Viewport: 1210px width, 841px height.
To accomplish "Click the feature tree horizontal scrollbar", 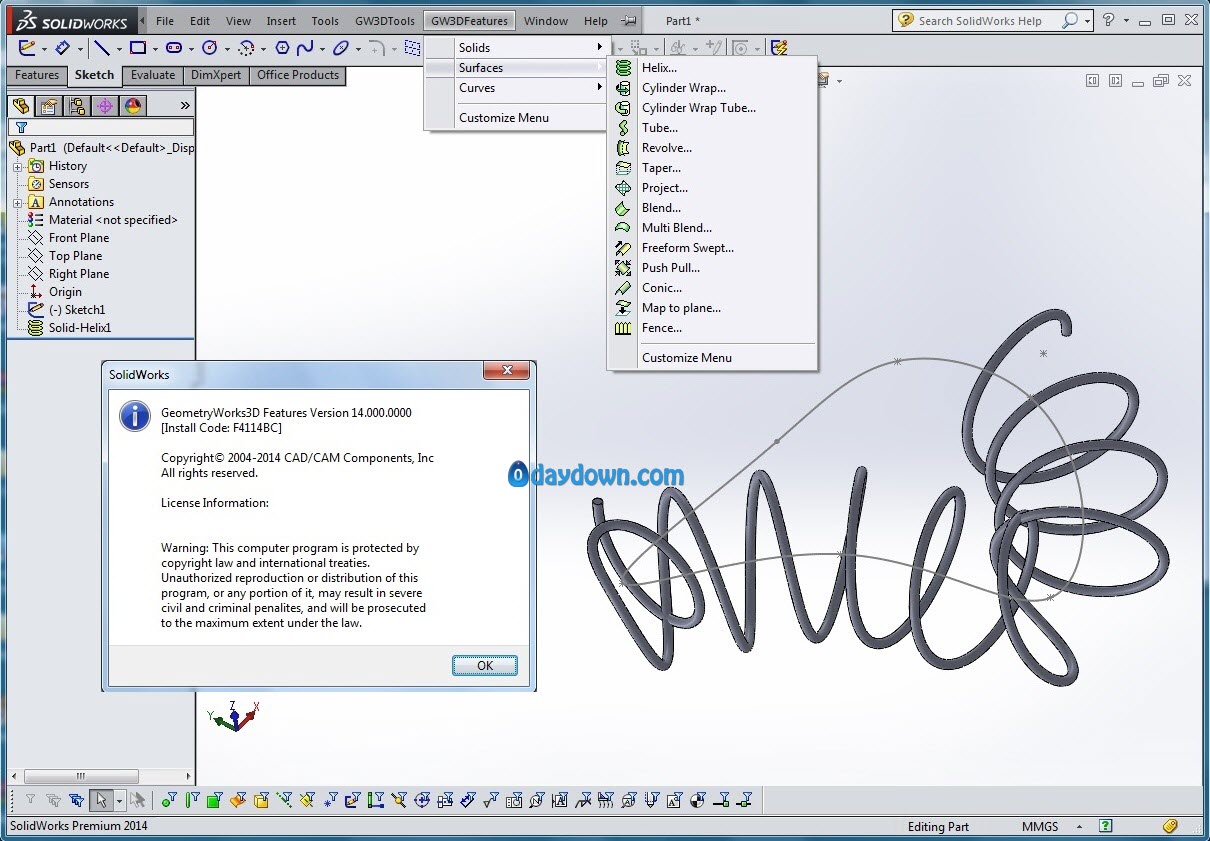I will click(x=81, y=776).
